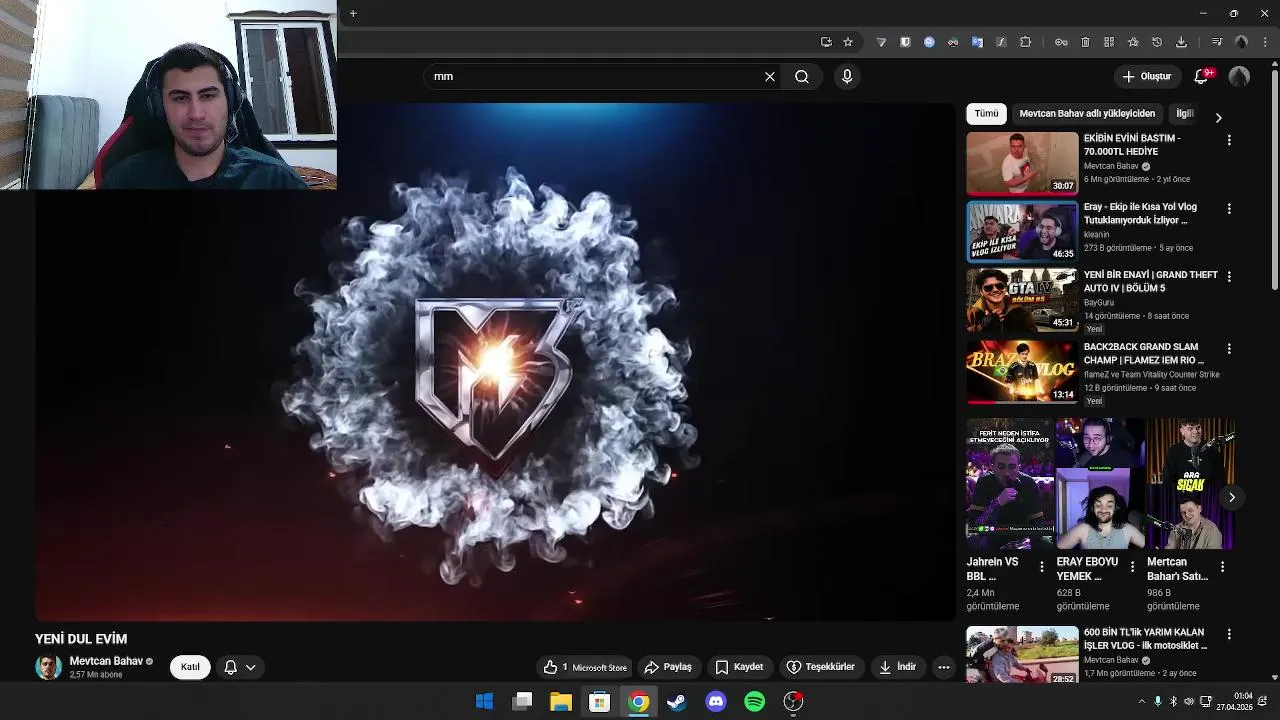Open options for Jahrein VS BBL short

(x=1041, y=567)
